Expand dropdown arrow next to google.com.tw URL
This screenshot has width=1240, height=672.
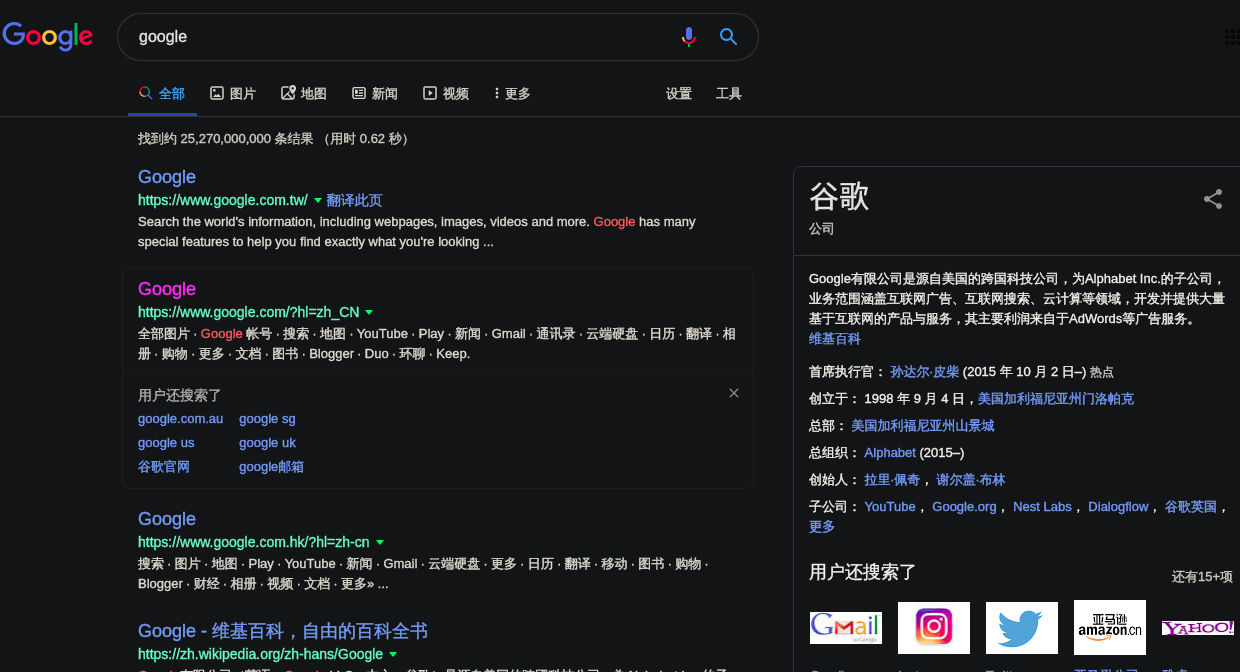[318, 200]
